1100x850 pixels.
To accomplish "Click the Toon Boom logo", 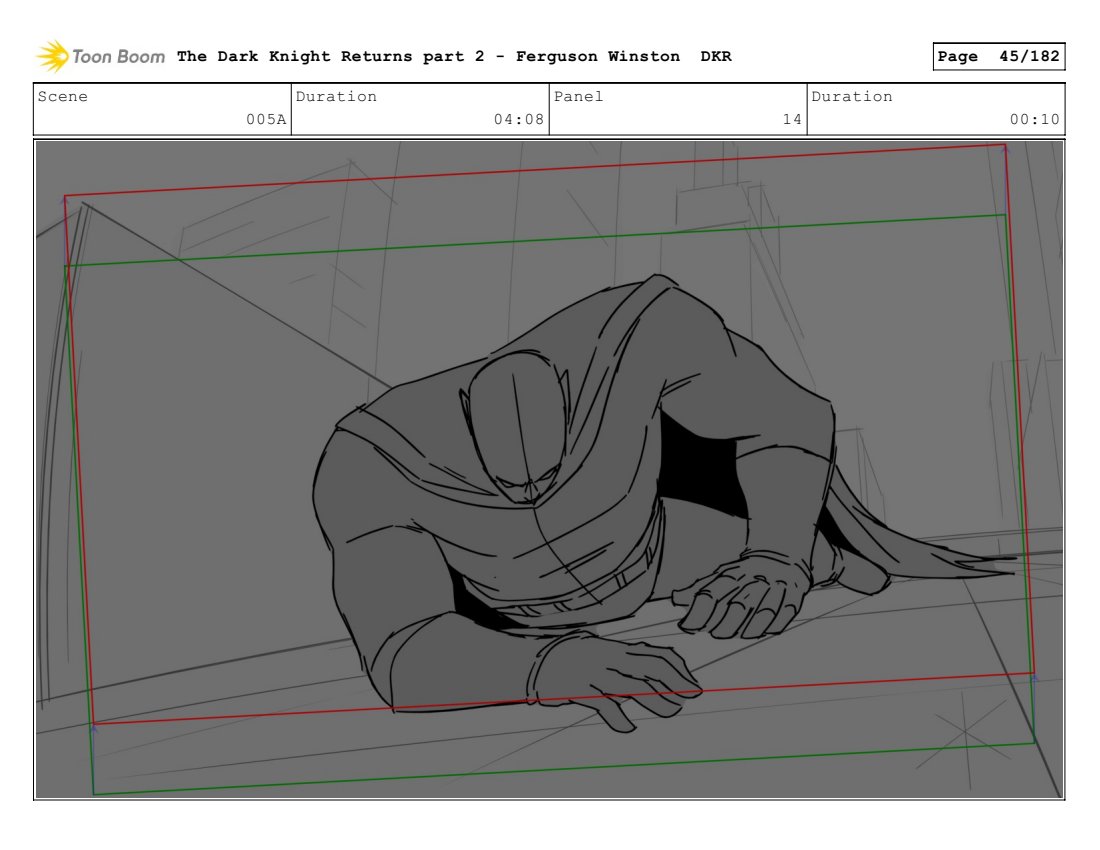I will (101, 57).
